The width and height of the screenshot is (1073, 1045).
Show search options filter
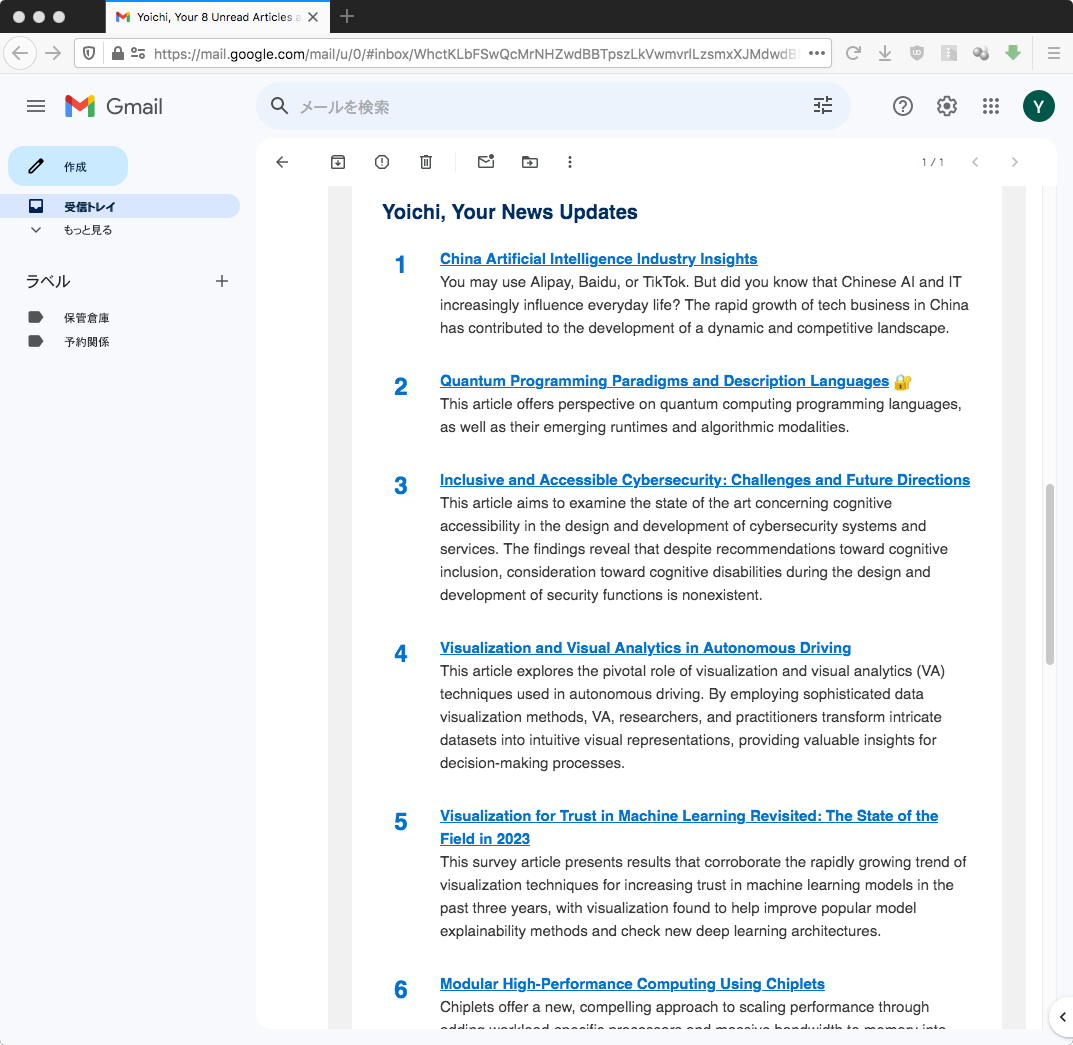tap(822, 106)
